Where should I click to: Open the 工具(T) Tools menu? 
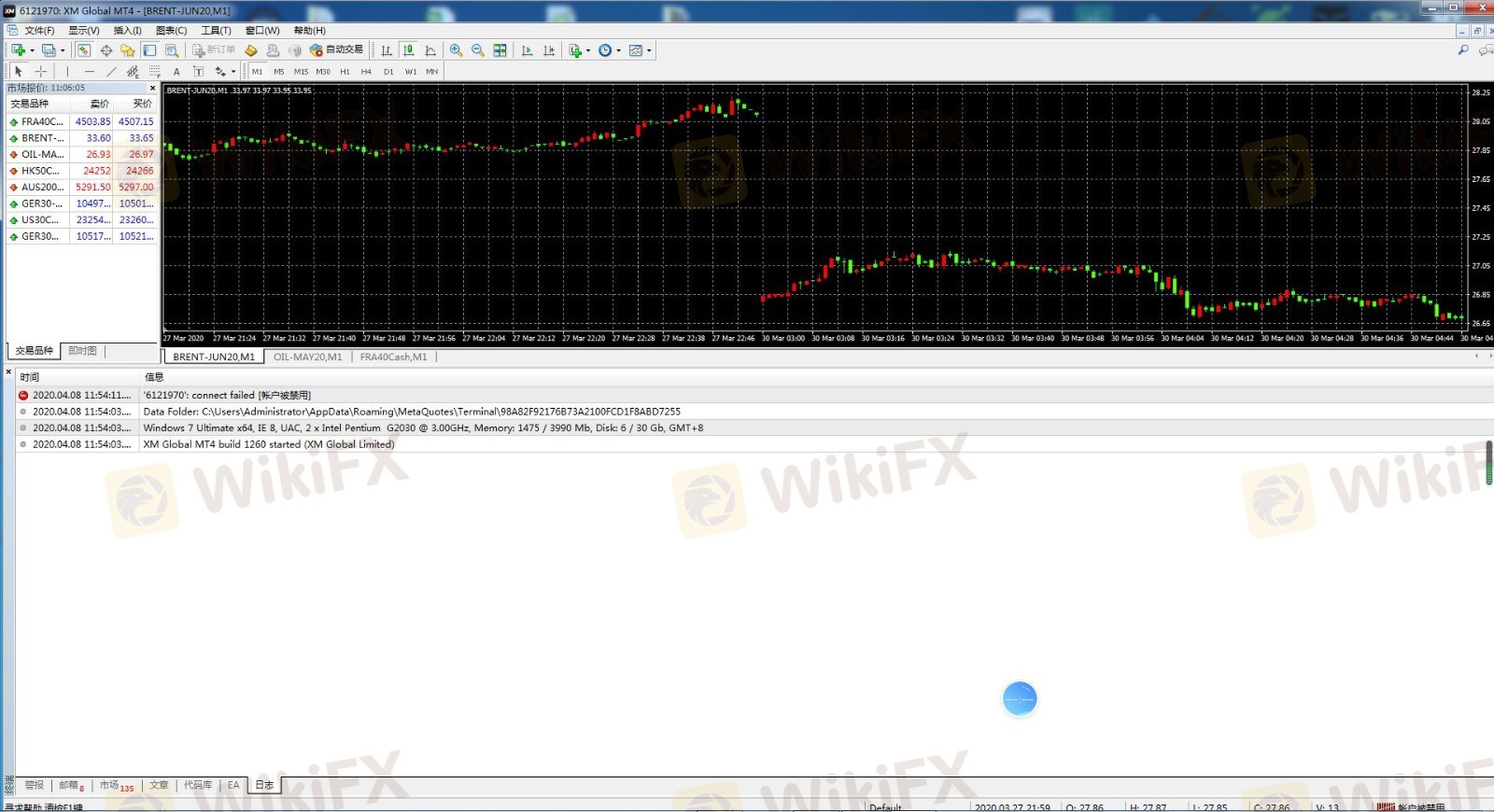216,31
